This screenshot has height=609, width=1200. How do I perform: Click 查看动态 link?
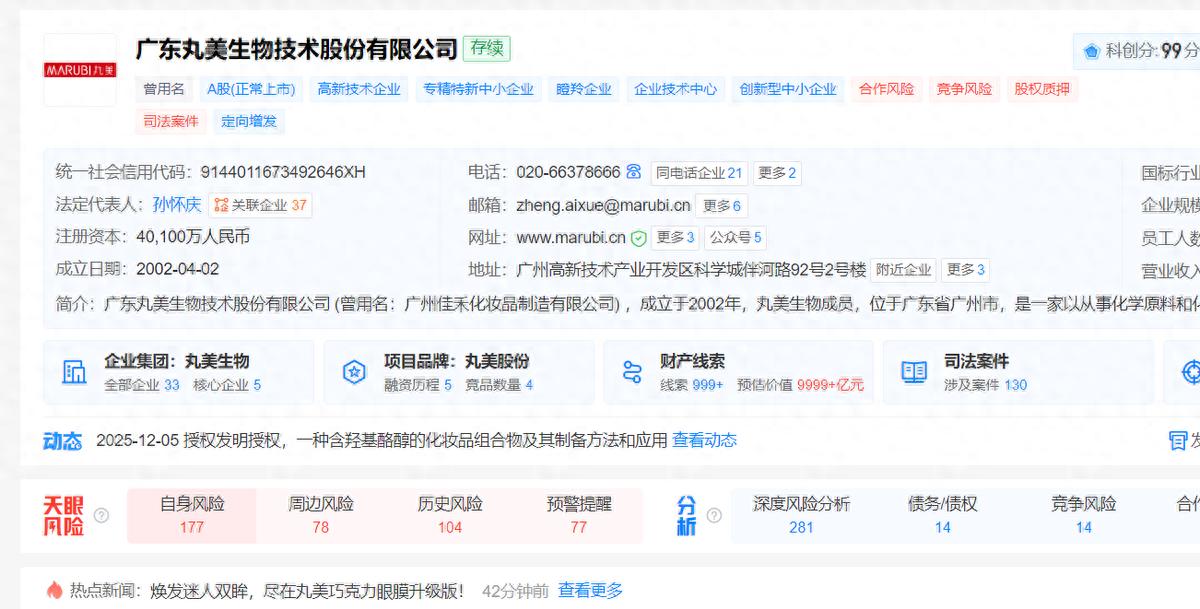point(704,440)
